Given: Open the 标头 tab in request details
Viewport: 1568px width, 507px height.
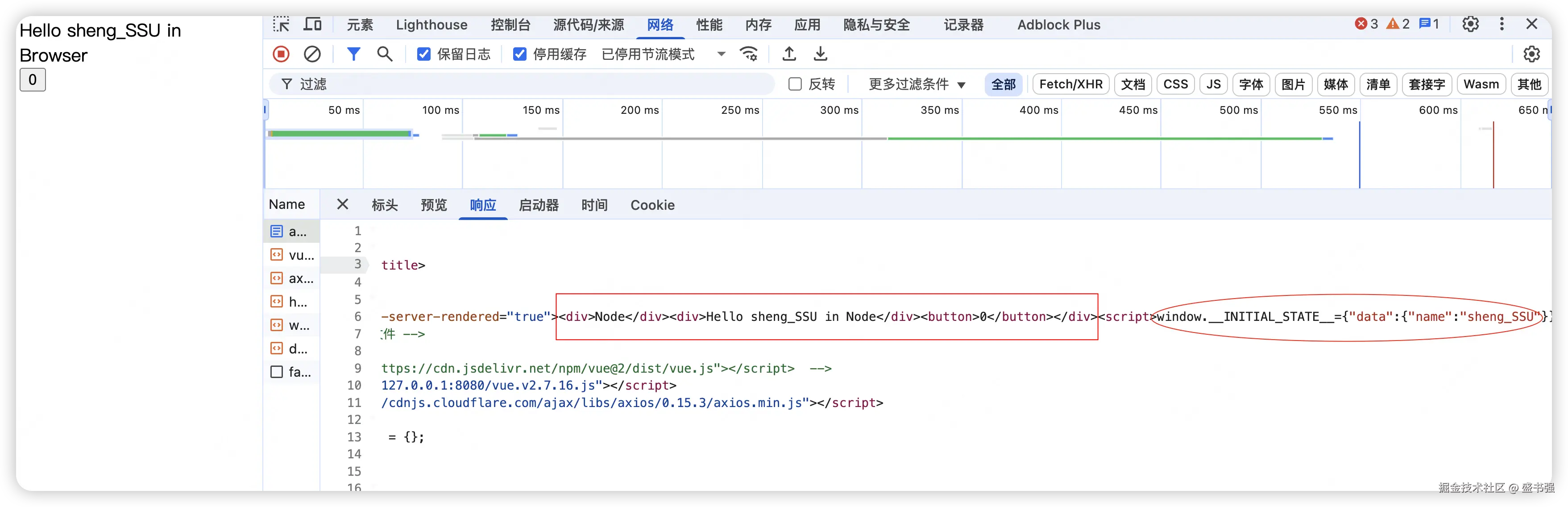Looking at the screenshot, I should [385, 205].
